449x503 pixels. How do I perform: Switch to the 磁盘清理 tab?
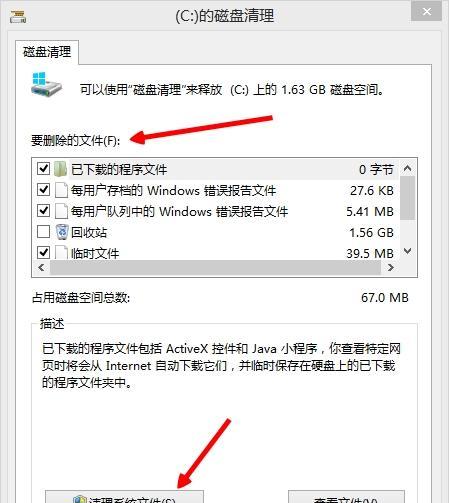coord(47,52)
